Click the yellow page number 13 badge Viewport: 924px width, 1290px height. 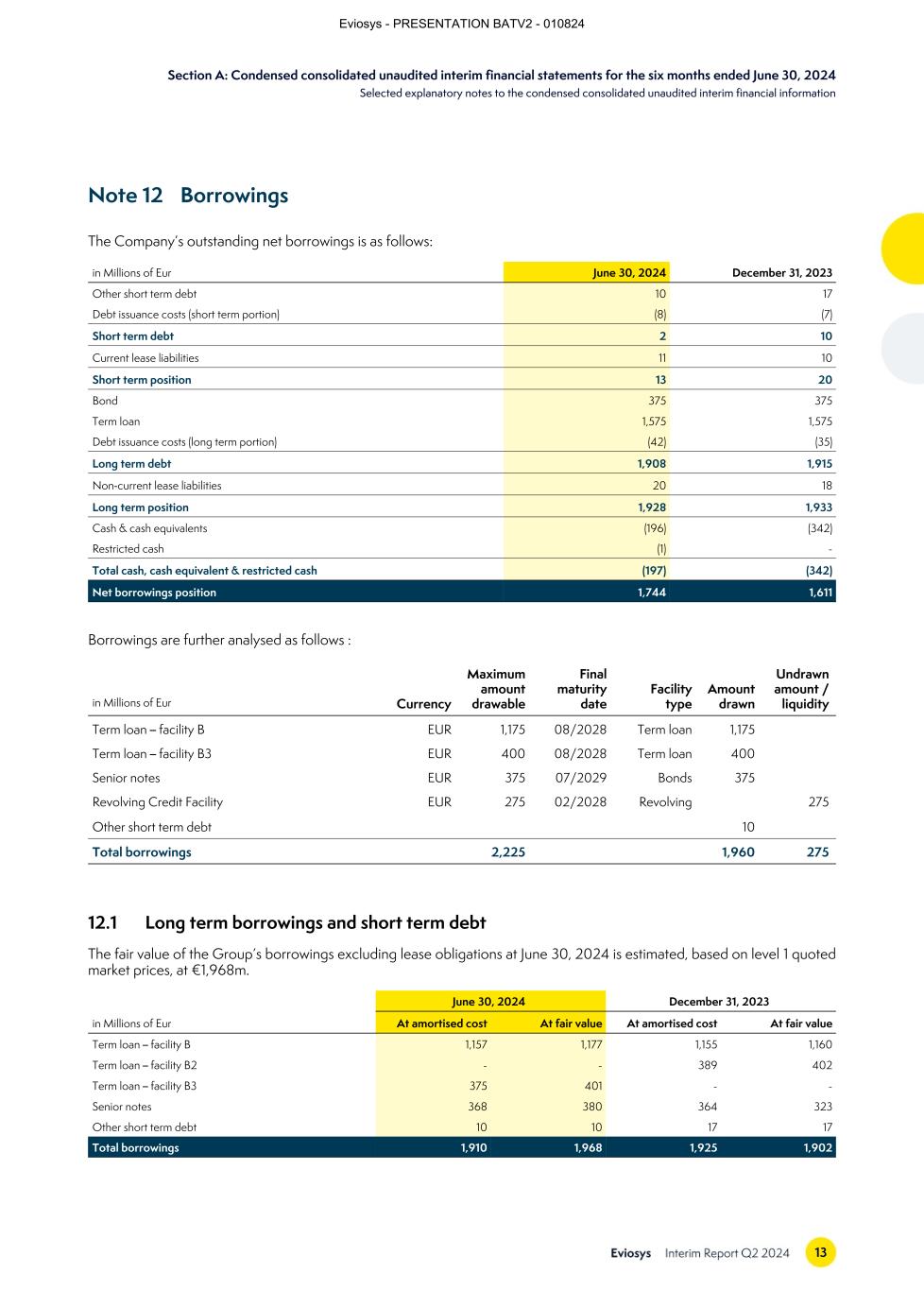[820, 1252]
